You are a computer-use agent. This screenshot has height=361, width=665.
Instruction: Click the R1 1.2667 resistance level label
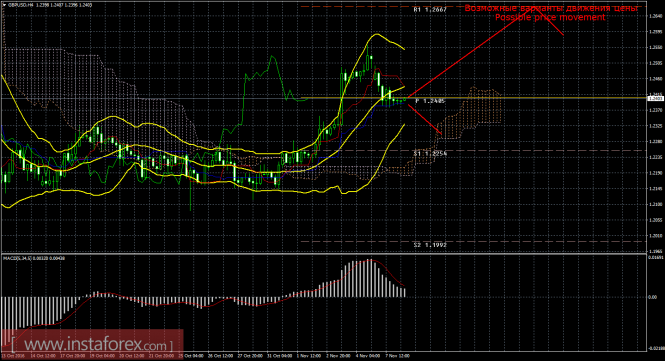point(430,9)
